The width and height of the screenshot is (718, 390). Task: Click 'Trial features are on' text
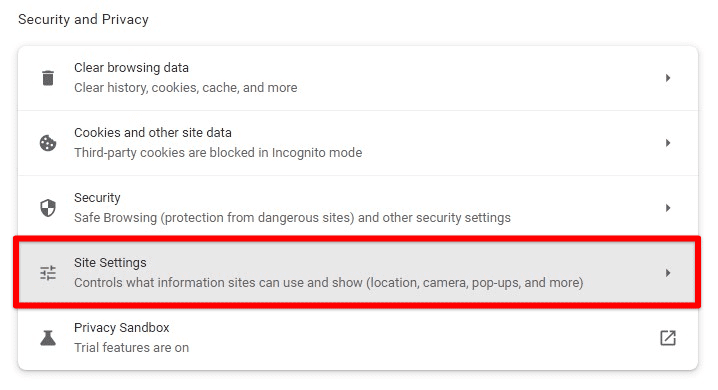[132, 347]
